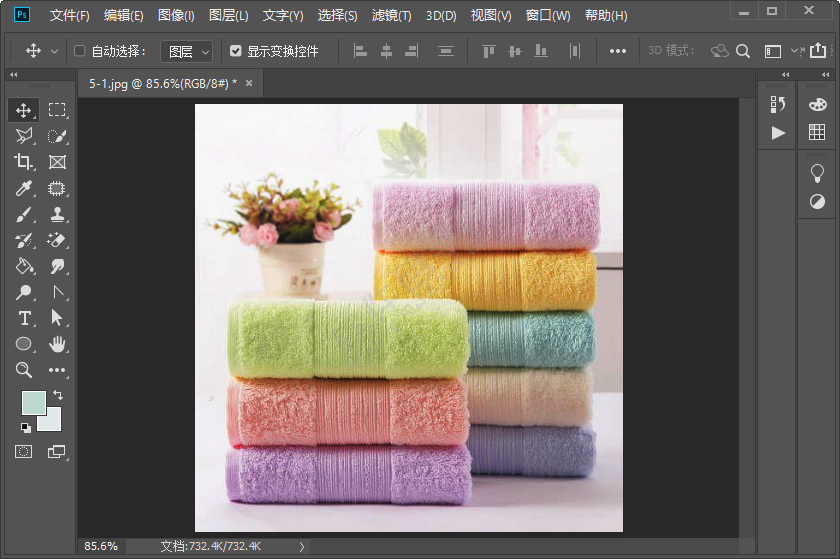Select the Clone Stamp tool

pos(57,214)
